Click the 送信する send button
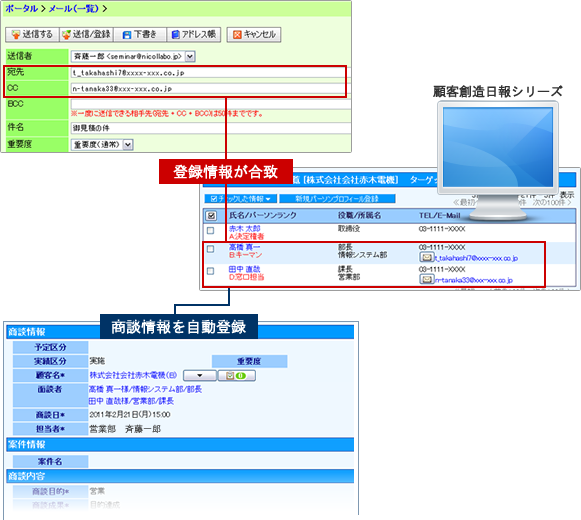Screen dimensions: 581x520 (x=32, y=34)
